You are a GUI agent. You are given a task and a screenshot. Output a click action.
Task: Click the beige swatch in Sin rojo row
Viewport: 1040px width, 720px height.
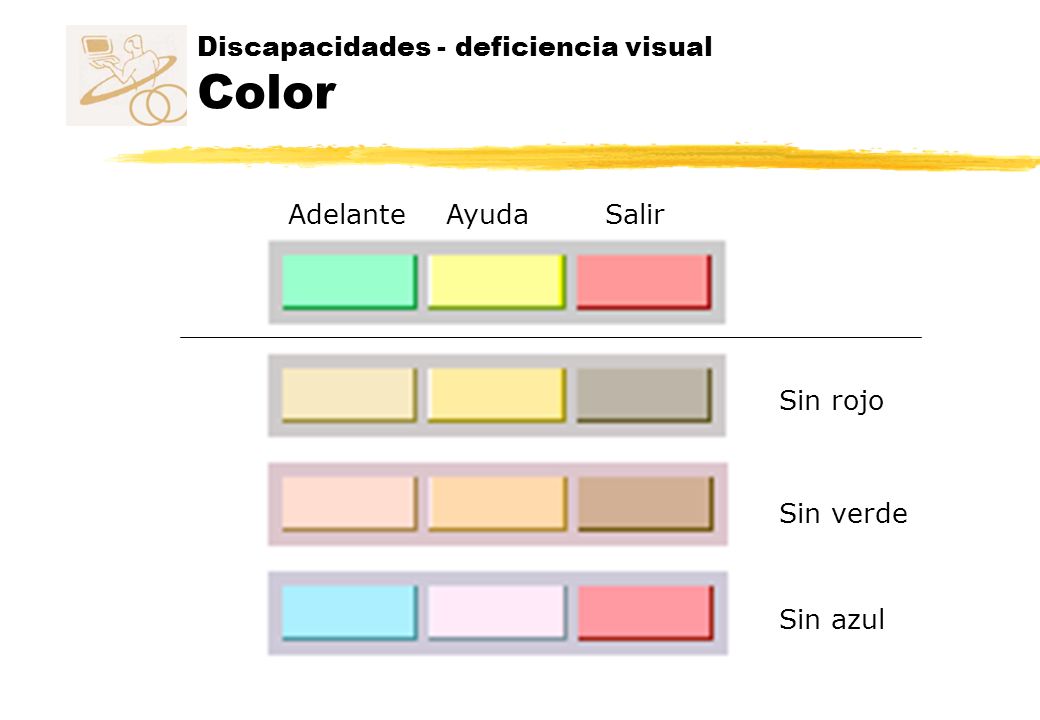pyautogui.click(x=350, y=395)
